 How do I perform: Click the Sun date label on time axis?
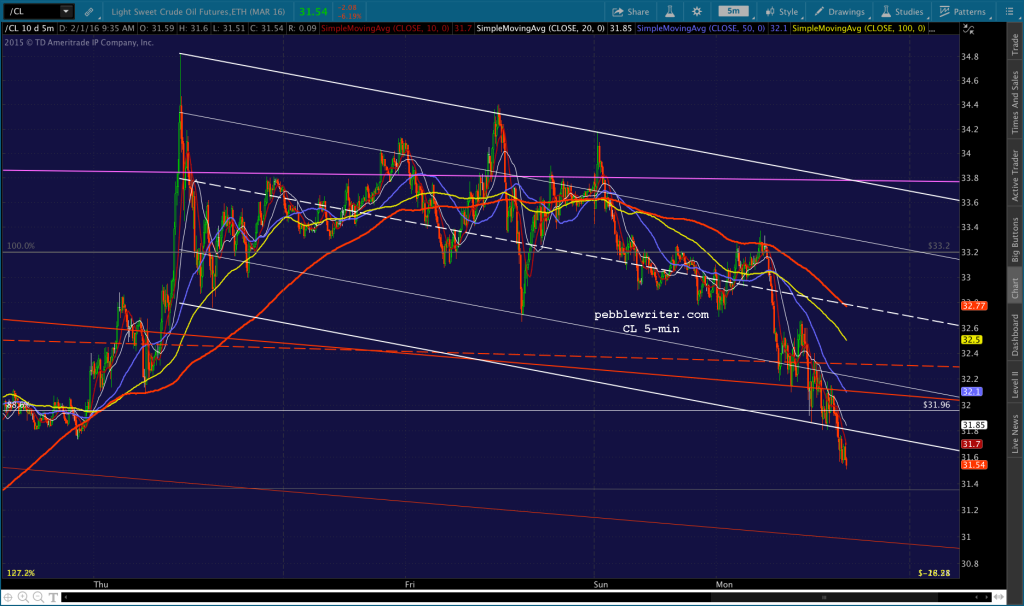[x=601, y=584]
